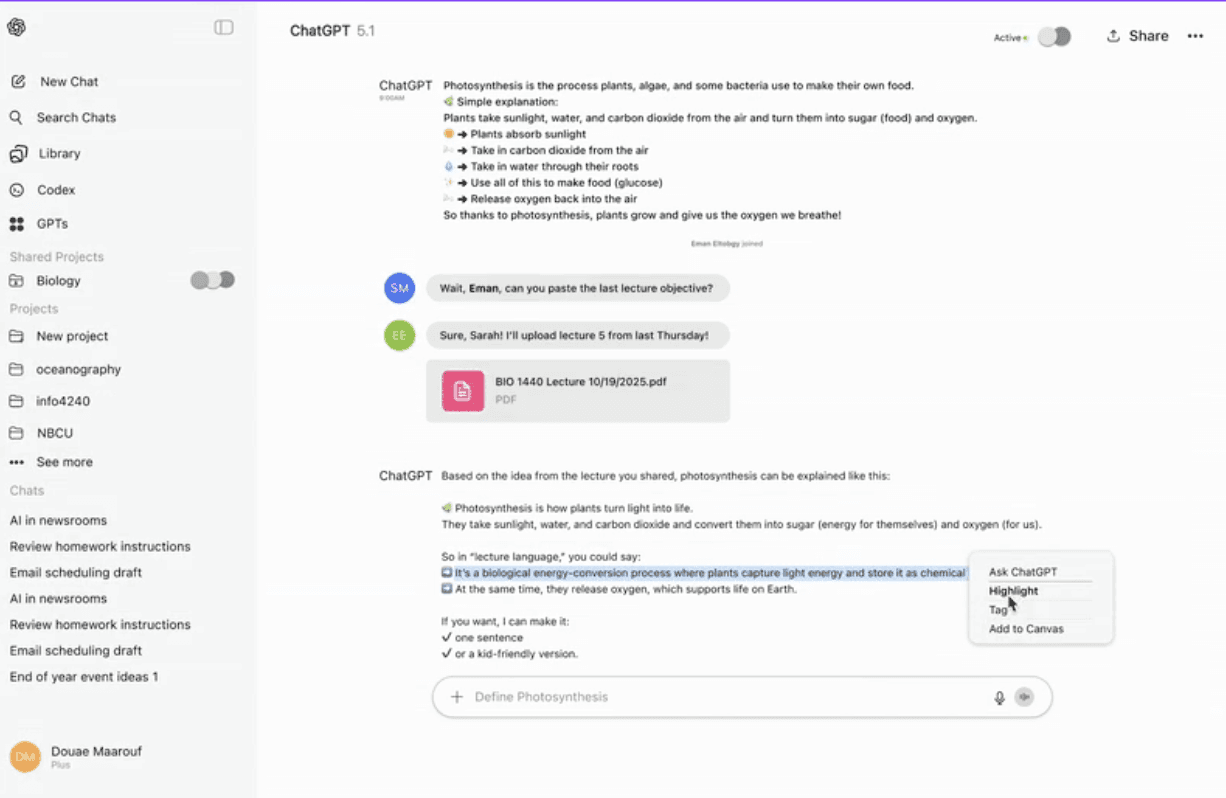The height and width of the screenshot is (798, 1226).
Task: Click the Share button
Action: click(x=1137, y=36)
